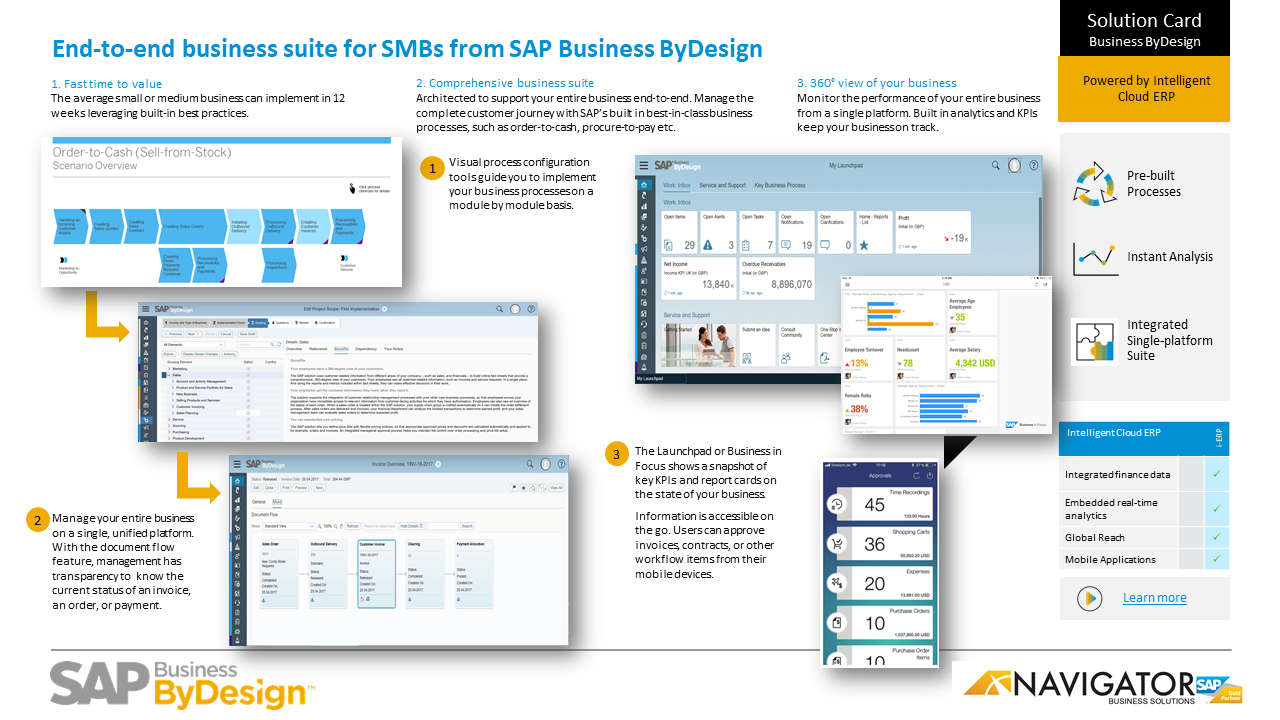This screenshot has width=1280, height=720.
Task: Click the Learn more link
Action: coord(1154,598)
